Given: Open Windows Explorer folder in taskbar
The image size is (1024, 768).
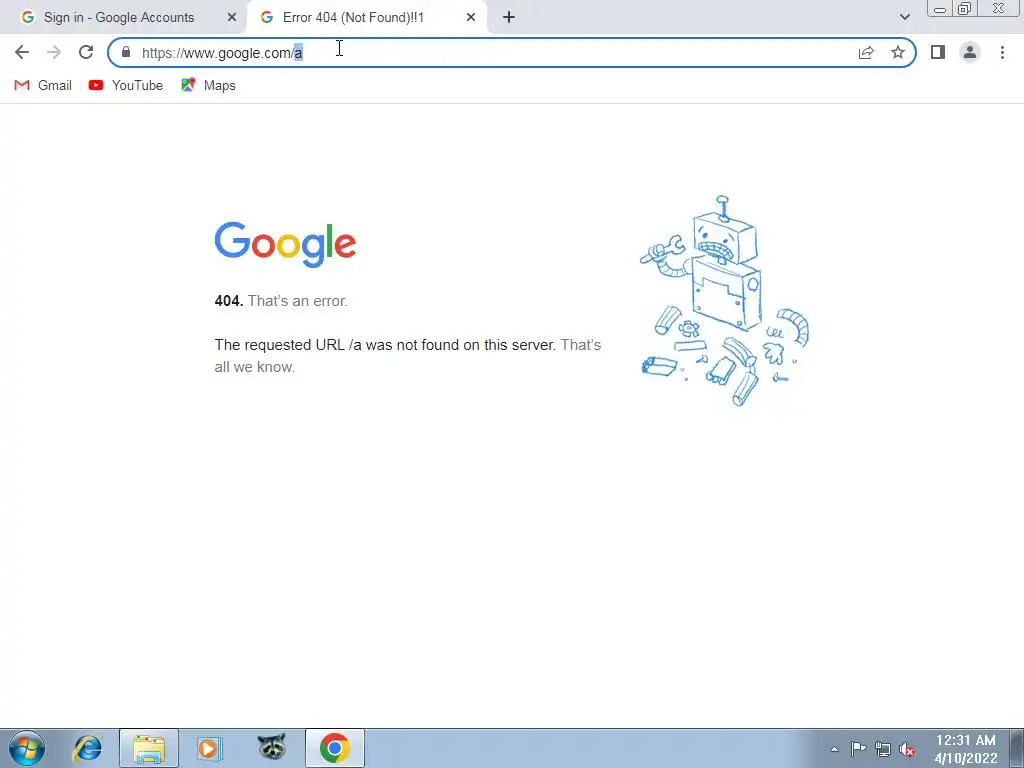Looking at the screenshot, I should [149, 748].
